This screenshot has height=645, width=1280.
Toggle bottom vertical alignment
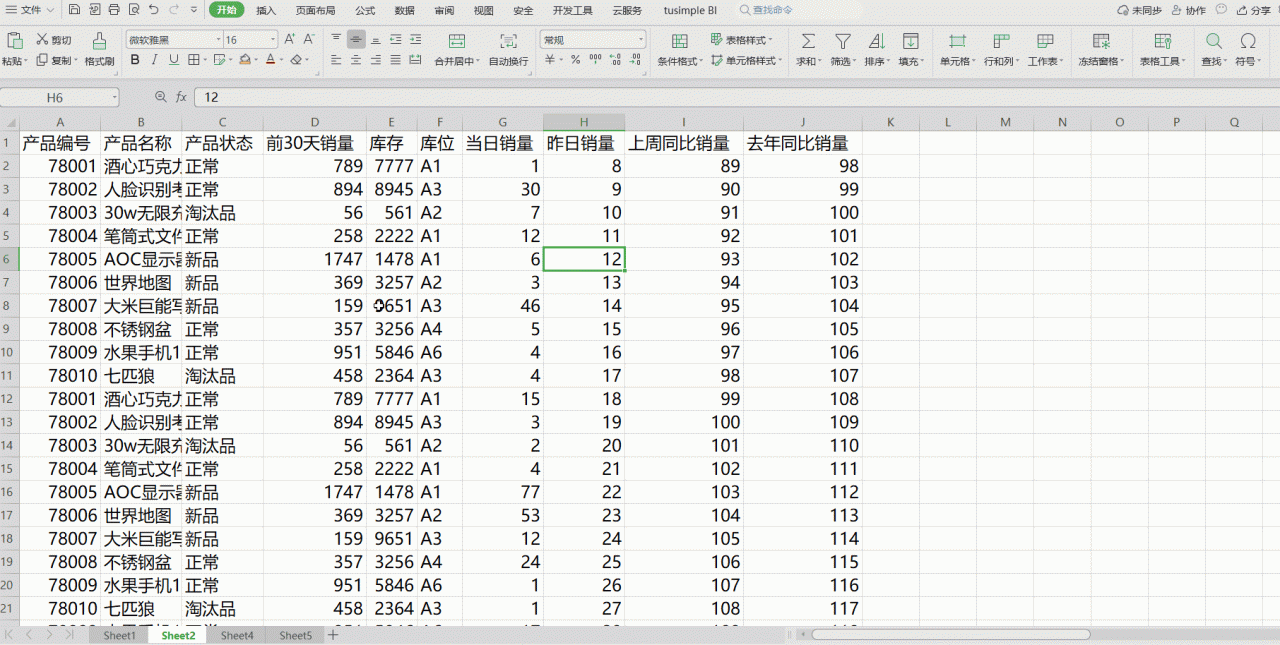(x=375, y=40)
